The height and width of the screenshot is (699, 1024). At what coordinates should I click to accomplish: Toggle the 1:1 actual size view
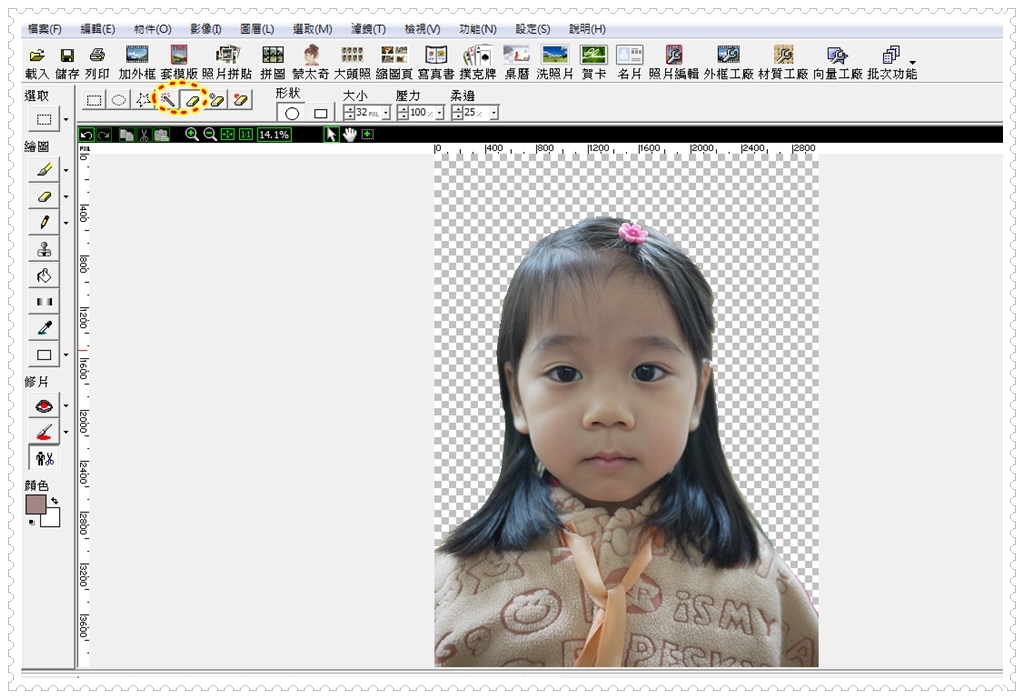[x=246, y=135]
